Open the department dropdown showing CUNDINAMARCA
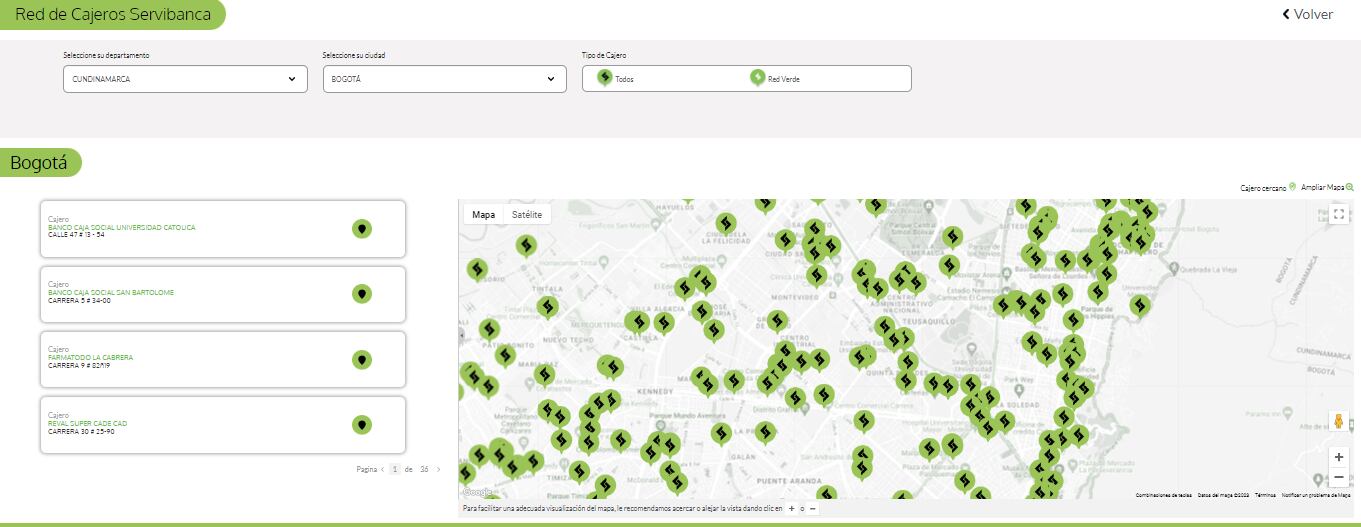1361x527 pixels. click(185, 79)
